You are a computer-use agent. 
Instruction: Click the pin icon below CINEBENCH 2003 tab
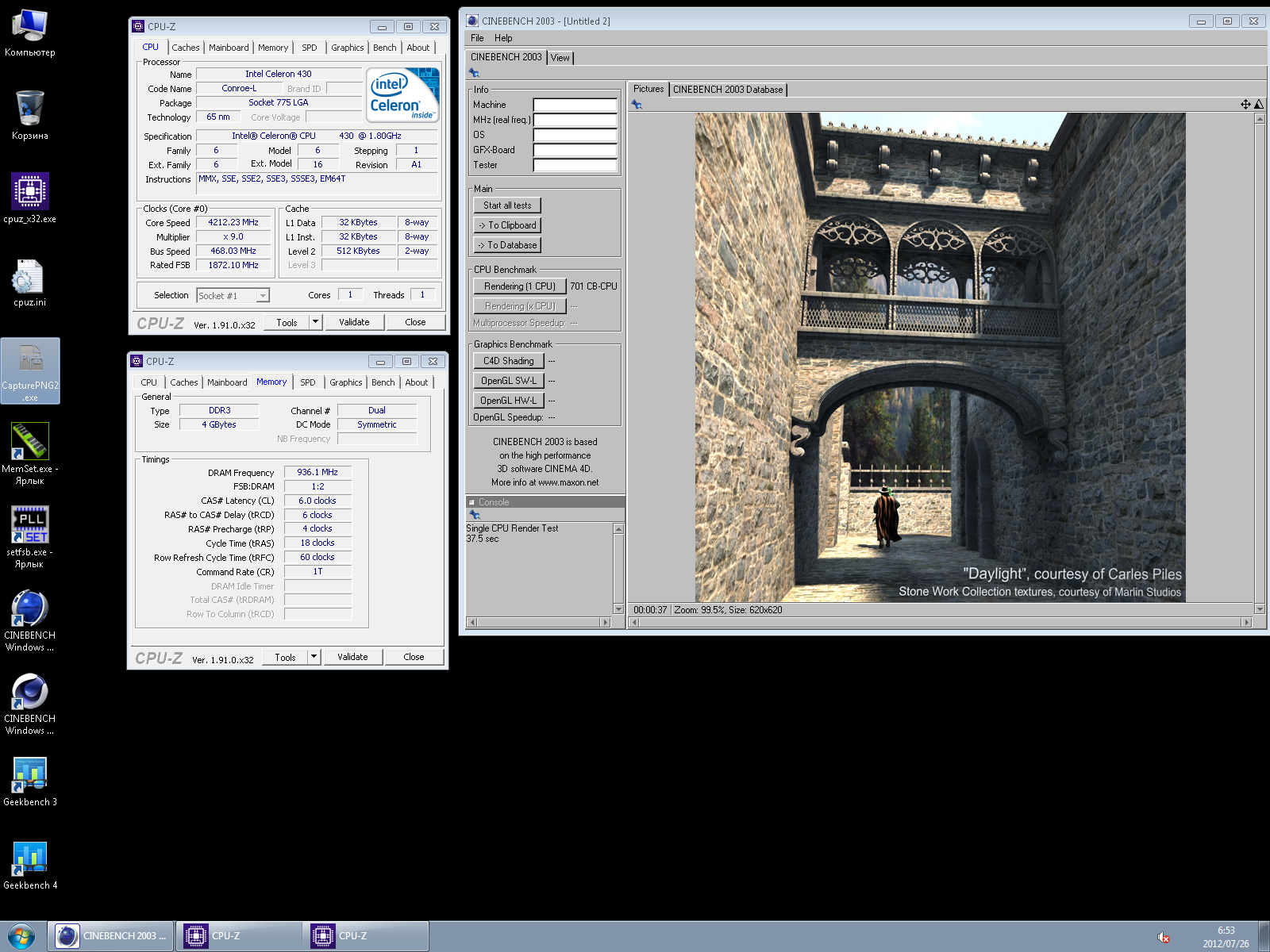[475, 73]
